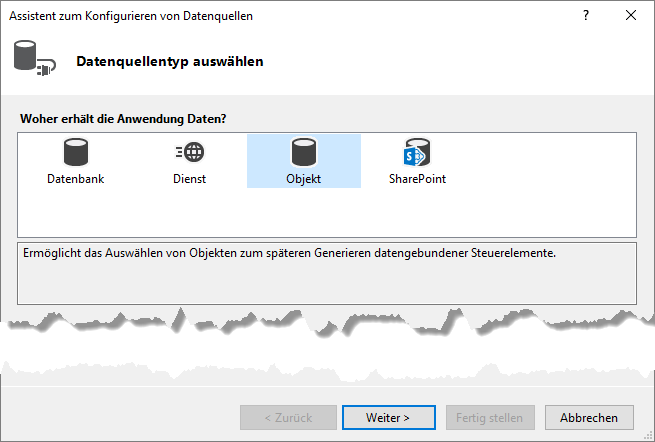Close the Assistent dialog window

[631, 15]
